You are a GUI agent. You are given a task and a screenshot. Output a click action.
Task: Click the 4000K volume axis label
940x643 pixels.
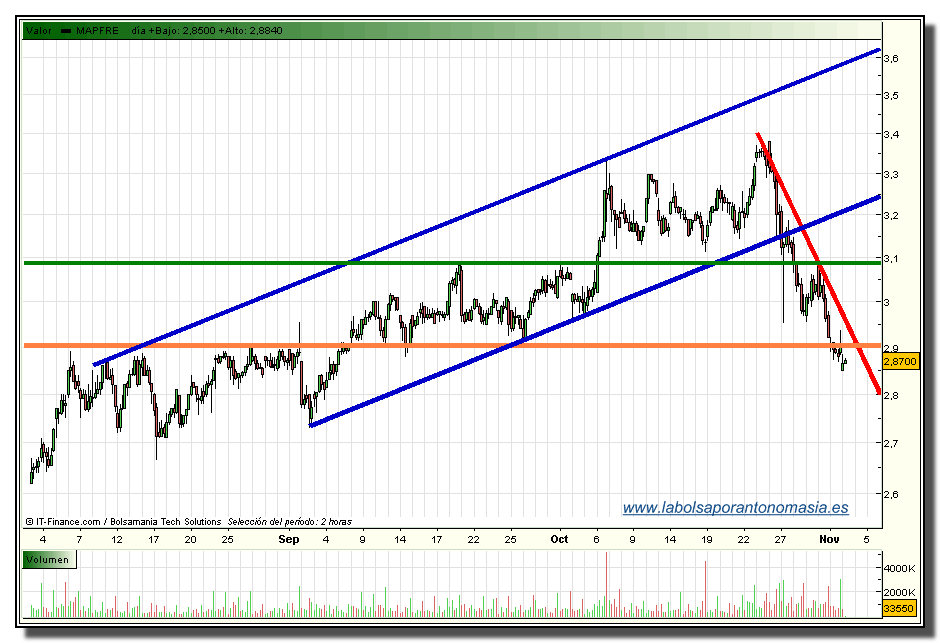[899, 568]
